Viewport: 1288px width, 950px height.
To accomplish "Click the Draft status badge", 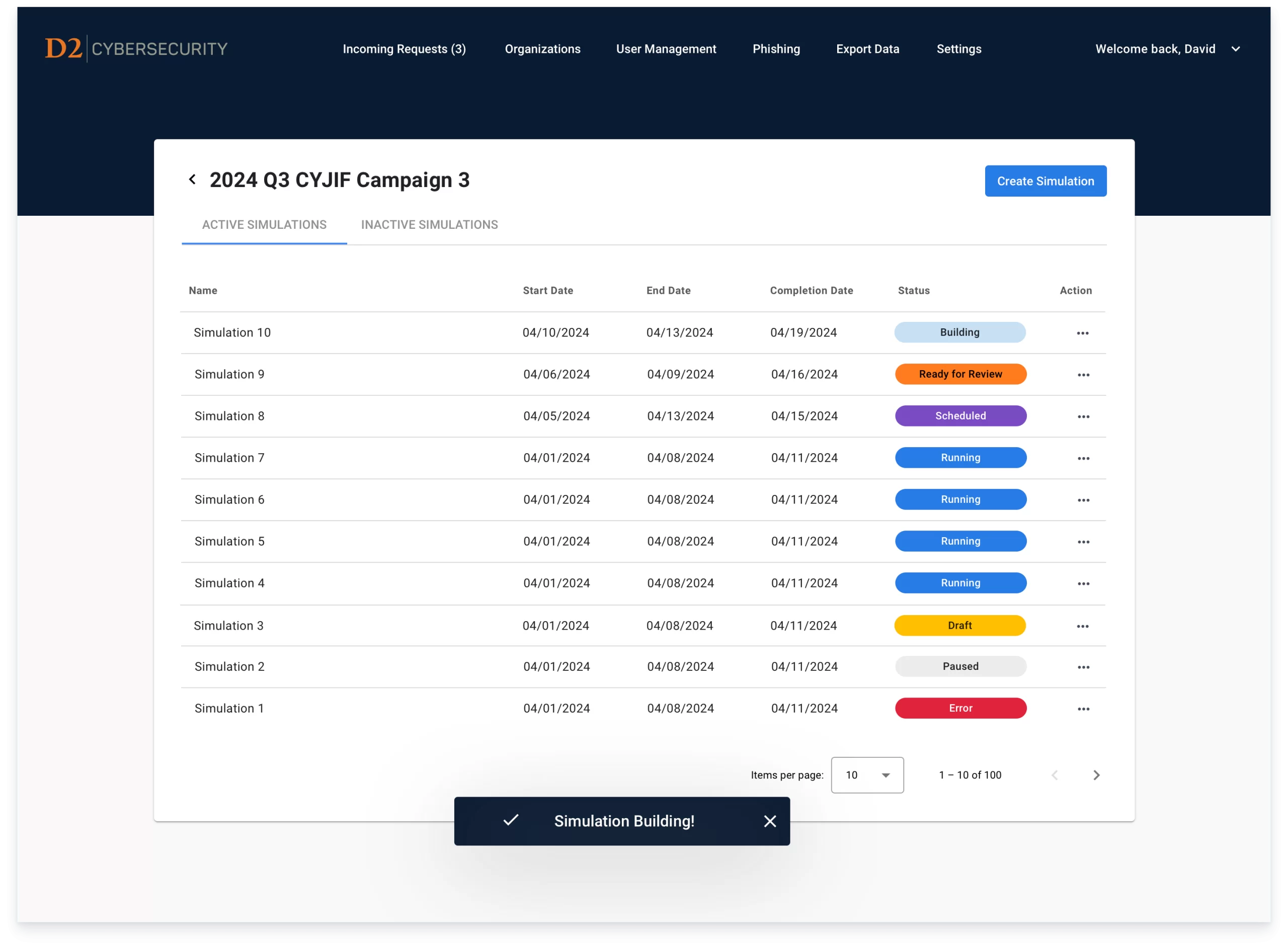I will 959,626.
